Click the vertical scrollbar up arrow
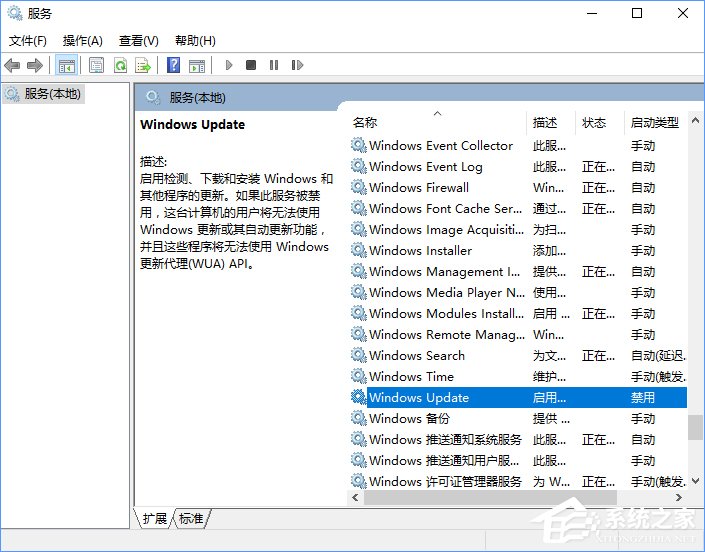The height and width of the screenshot is (552, 705). click(x=696, y=120)
